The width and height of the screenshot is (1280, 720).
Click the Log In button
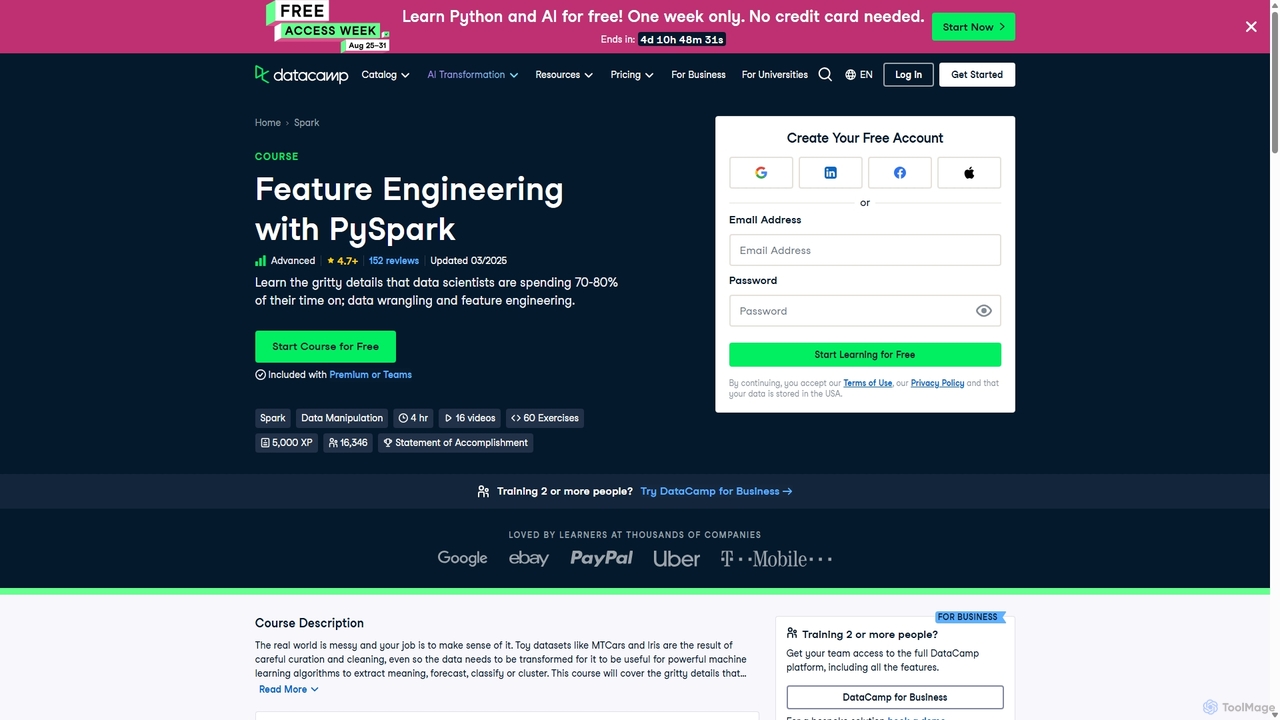[x=908, y=74]
